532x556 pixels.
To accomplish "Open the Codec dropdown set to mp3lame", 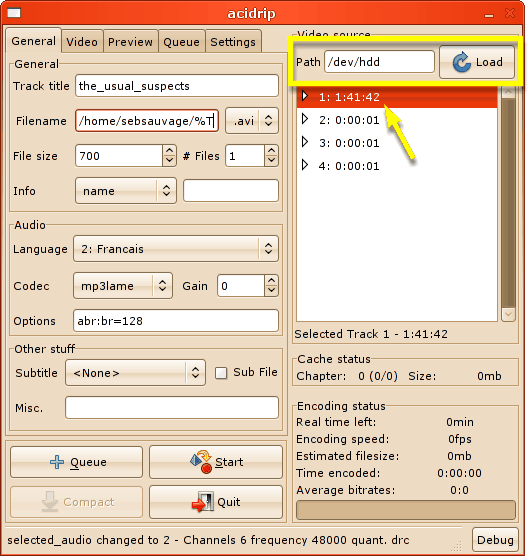I will click(x=123, y=285).
